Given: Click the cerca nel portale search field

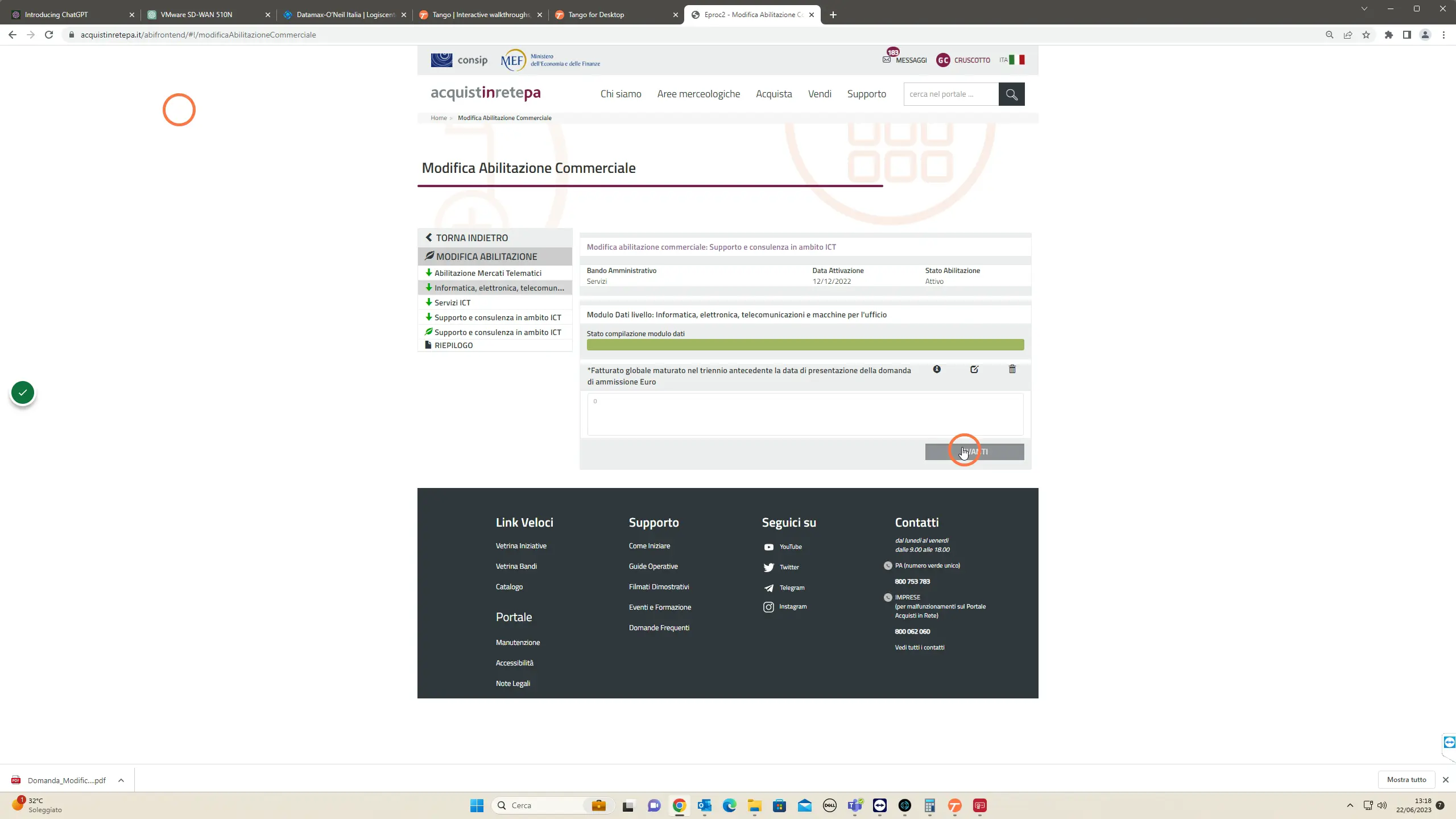Looking at the screenshot, I should tap(951, 94).
